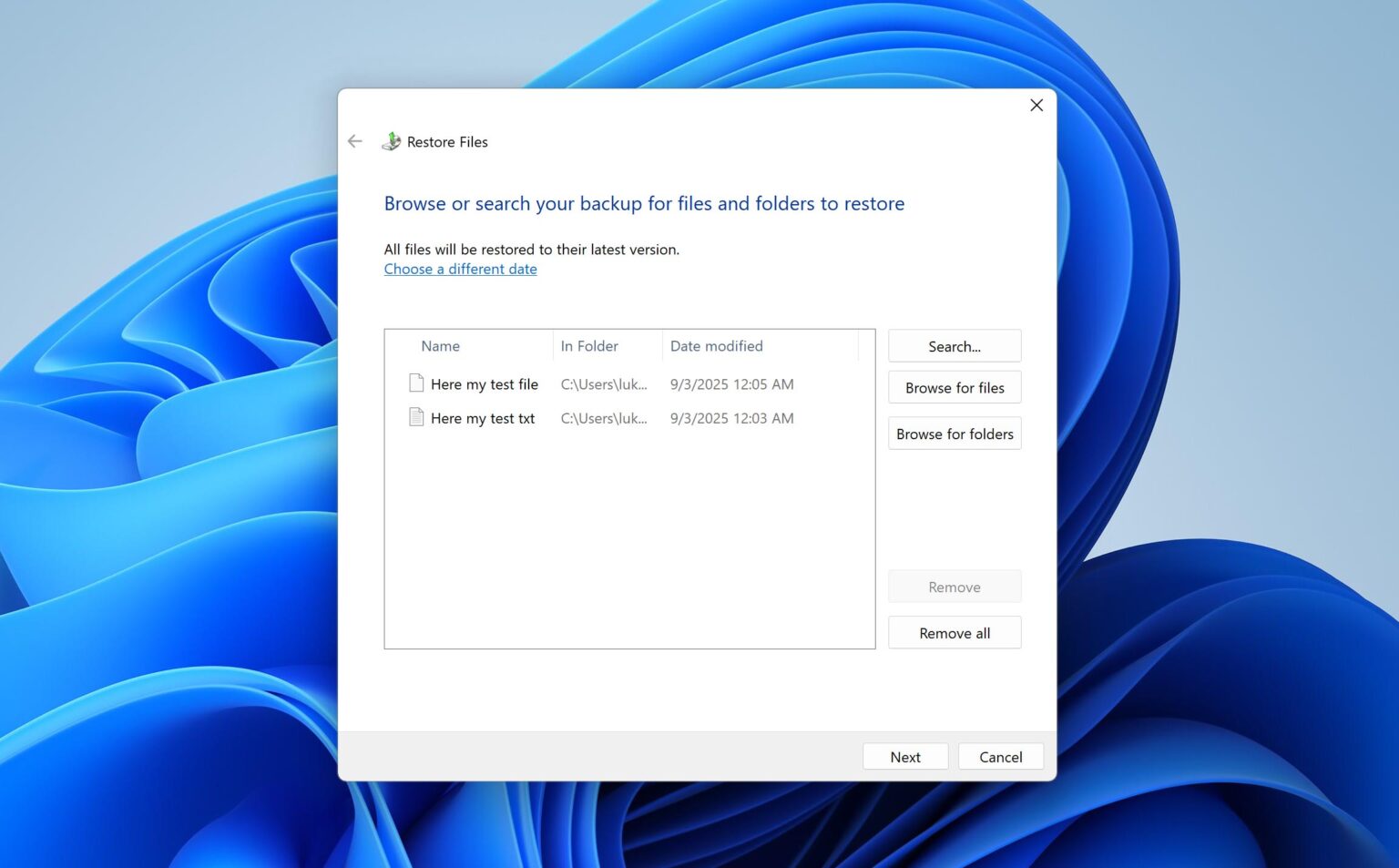
Task: Click the document icon beside Here my test file
Action: (x=415, y=383)
